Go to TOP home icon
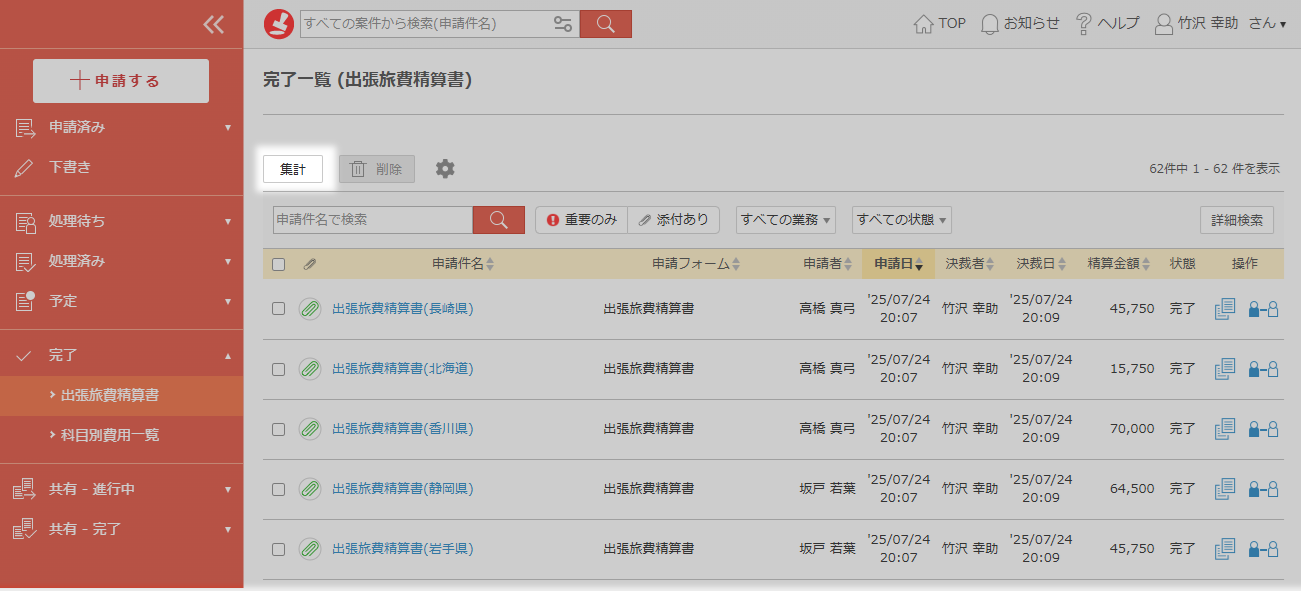1301x591 pixels. point(940,24)
